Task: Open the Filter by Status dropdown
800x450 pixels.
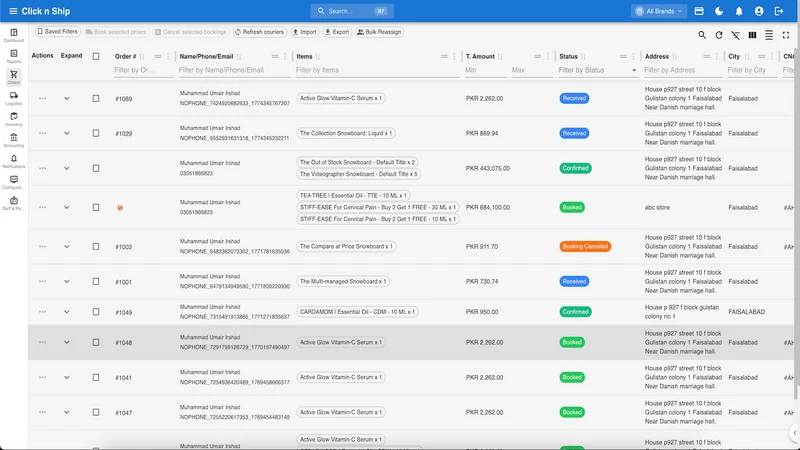Action: pos(597,70)
